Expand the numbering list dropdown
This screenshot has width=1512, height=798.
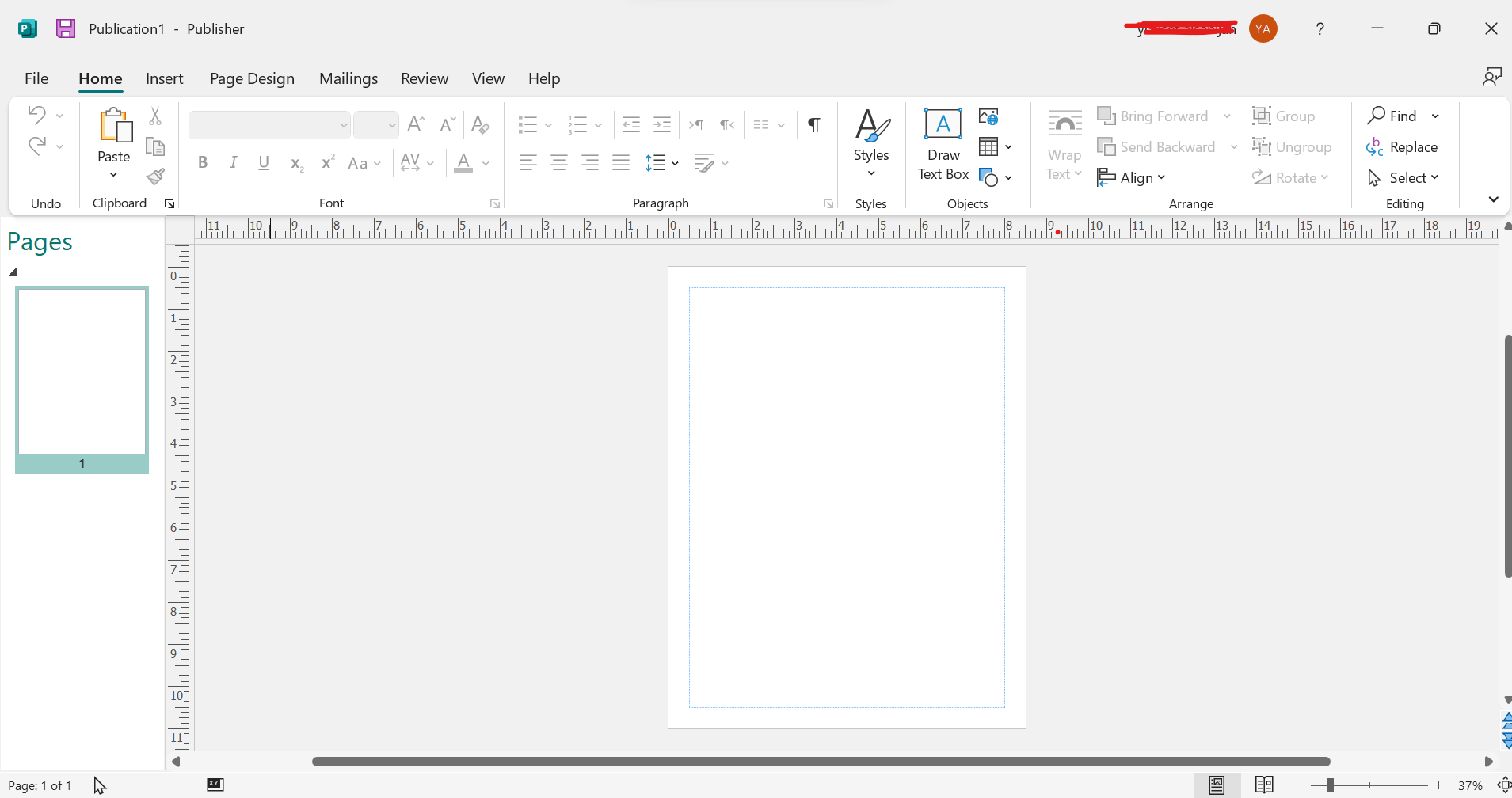coord(598,125)
